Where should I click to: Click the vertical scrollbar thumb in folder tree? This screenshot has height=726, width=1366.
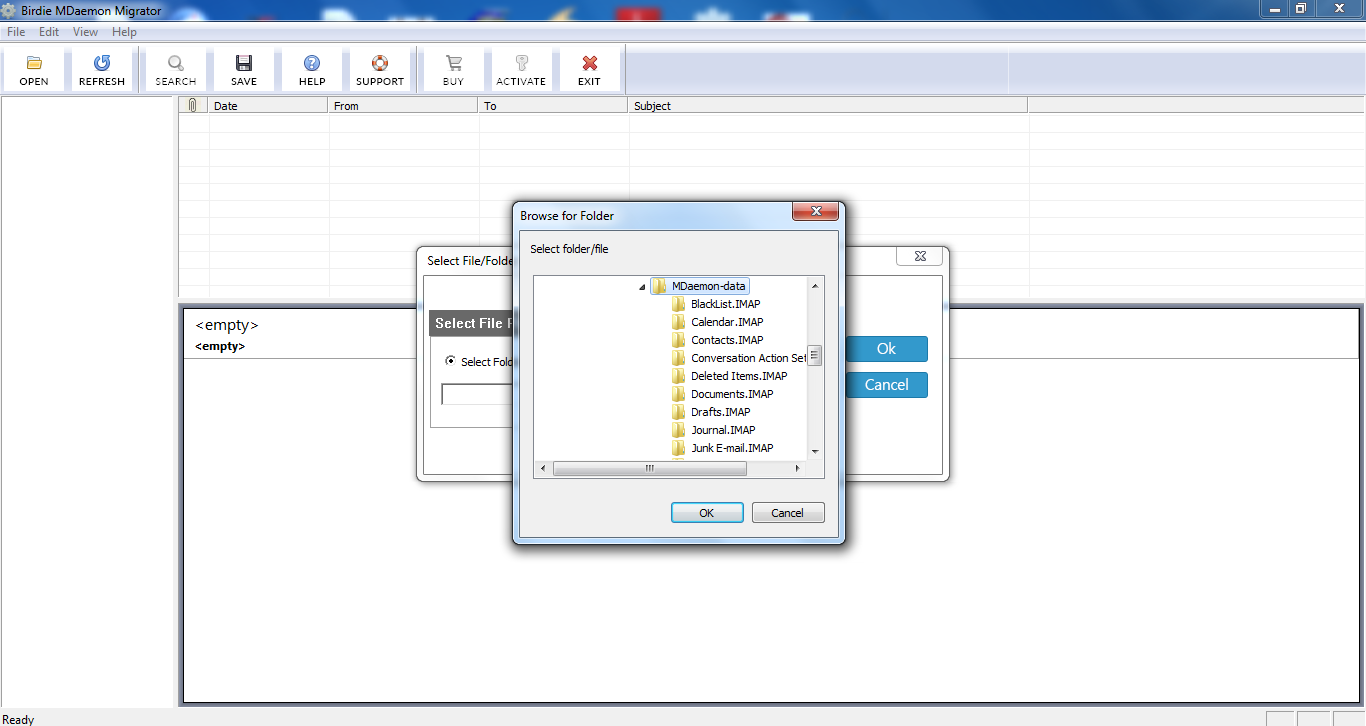tap(815, 356)
